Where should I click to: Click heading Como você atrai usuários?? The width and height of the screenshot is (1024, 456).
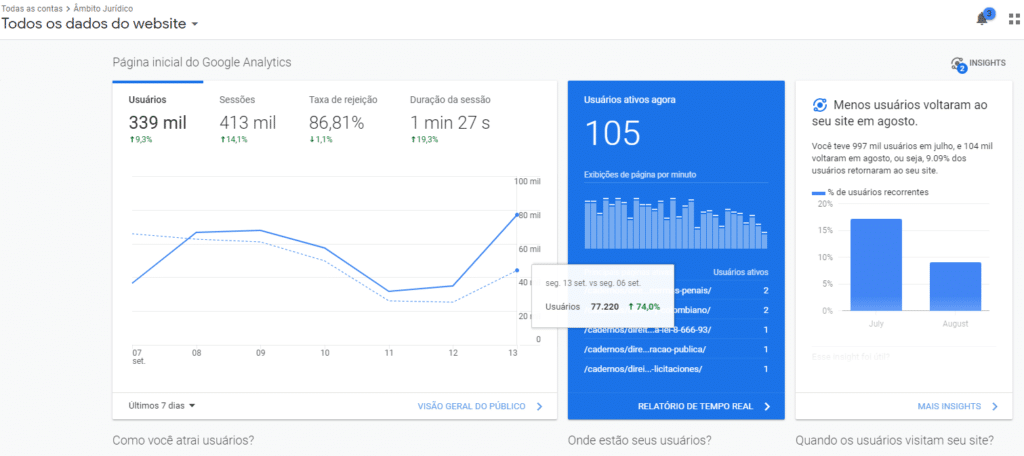pyautogui.click(x=184, y=440)
